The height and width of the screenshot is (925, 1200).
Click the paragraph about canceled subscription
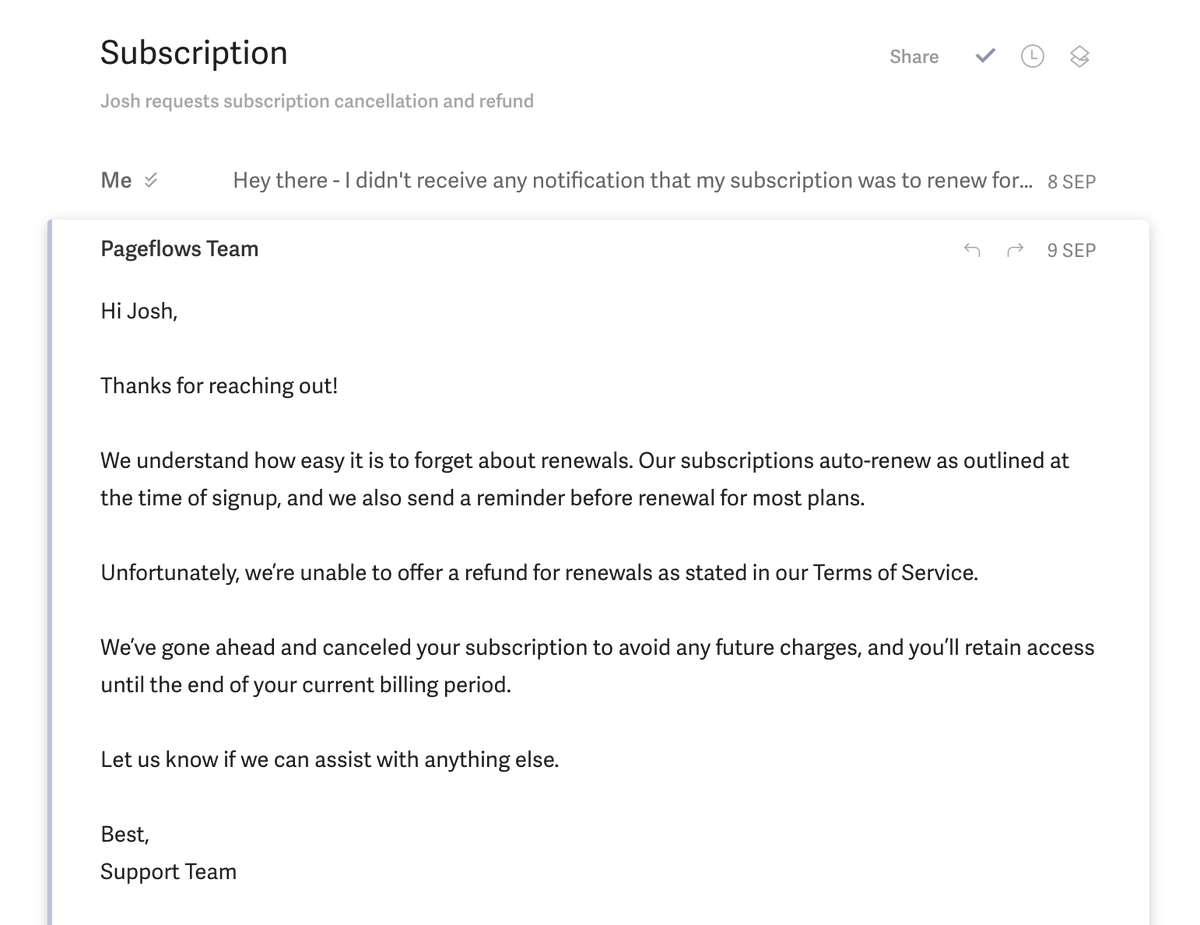[x=598, y=666]
